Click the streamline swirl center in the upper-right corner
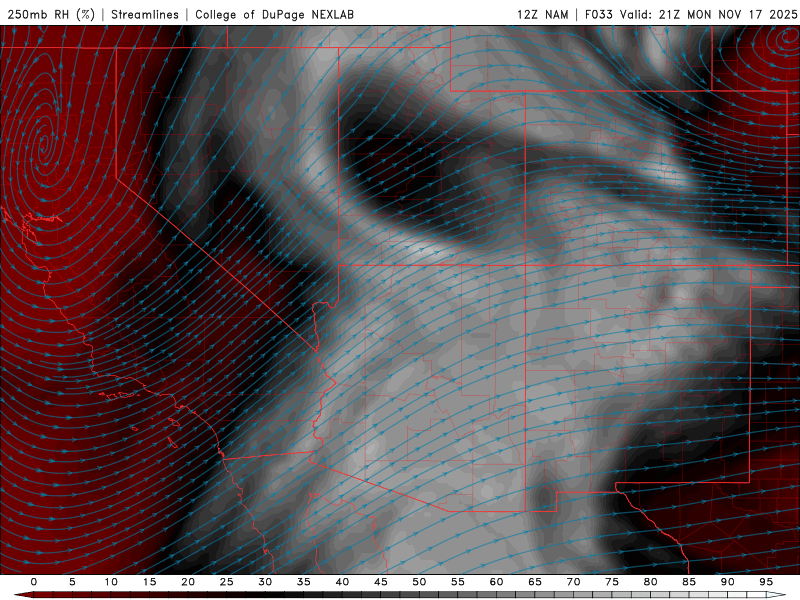 pyautogui.click(x=789, y=37)
